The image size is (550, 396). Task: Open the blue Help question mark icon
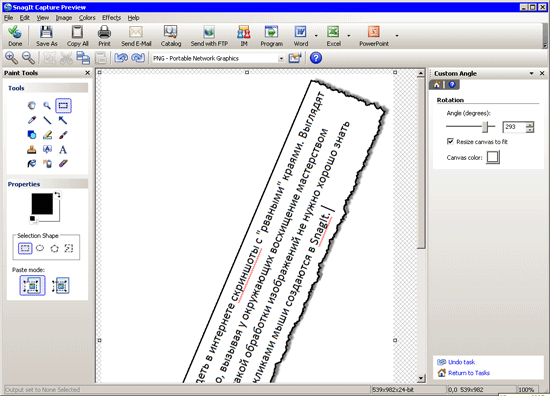click(316, 58)
